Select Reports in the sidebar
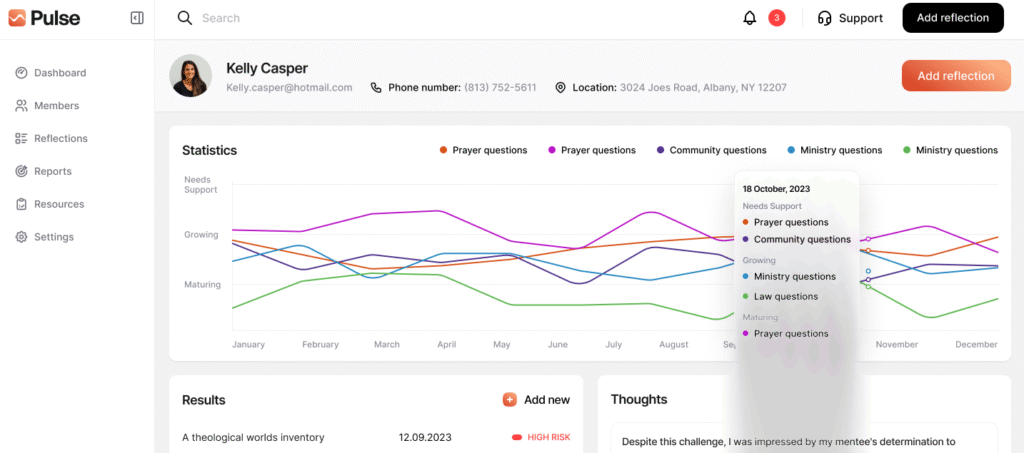 52,171
